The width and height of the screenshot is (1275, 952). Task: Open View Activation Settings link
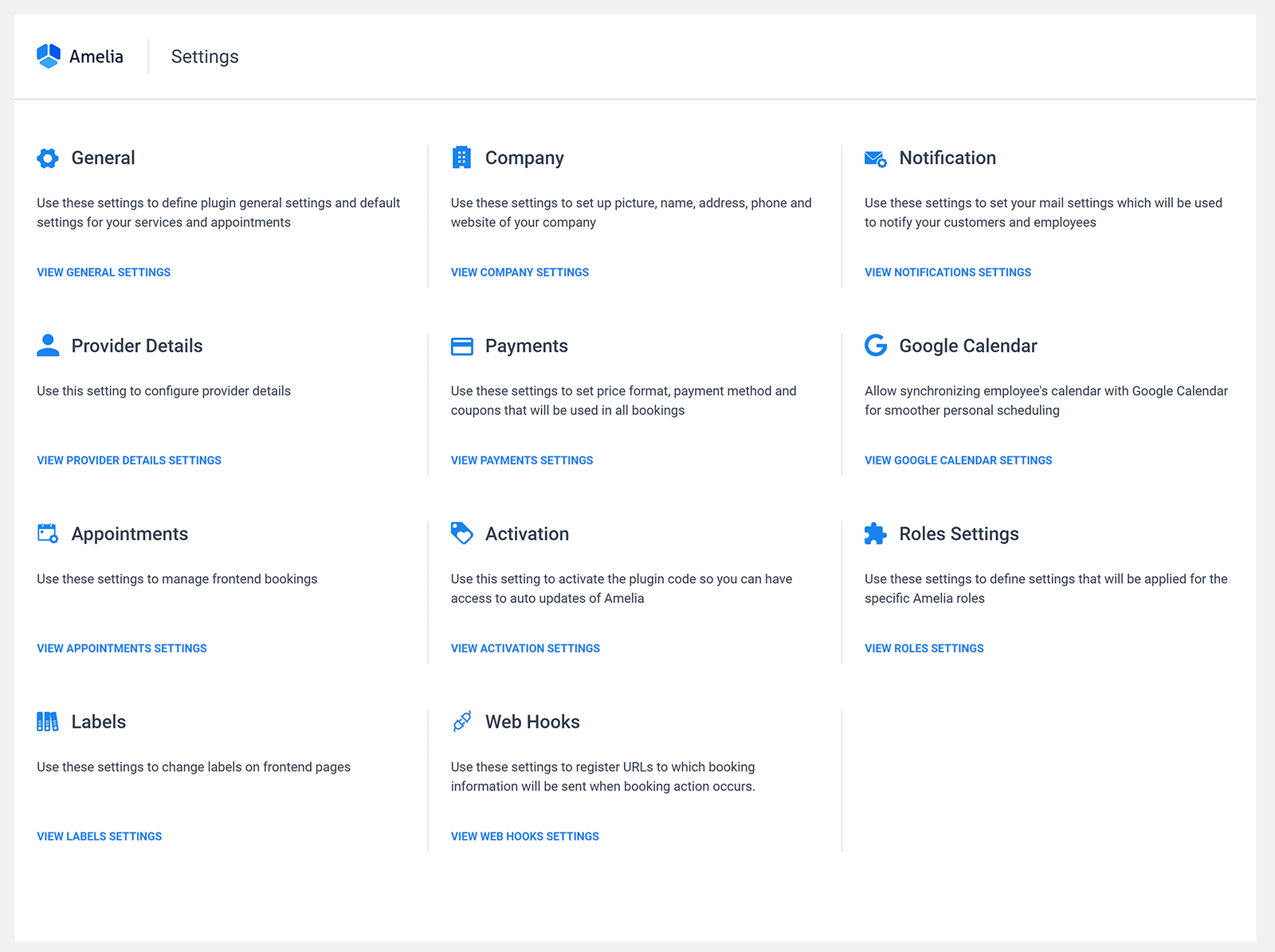525,648
